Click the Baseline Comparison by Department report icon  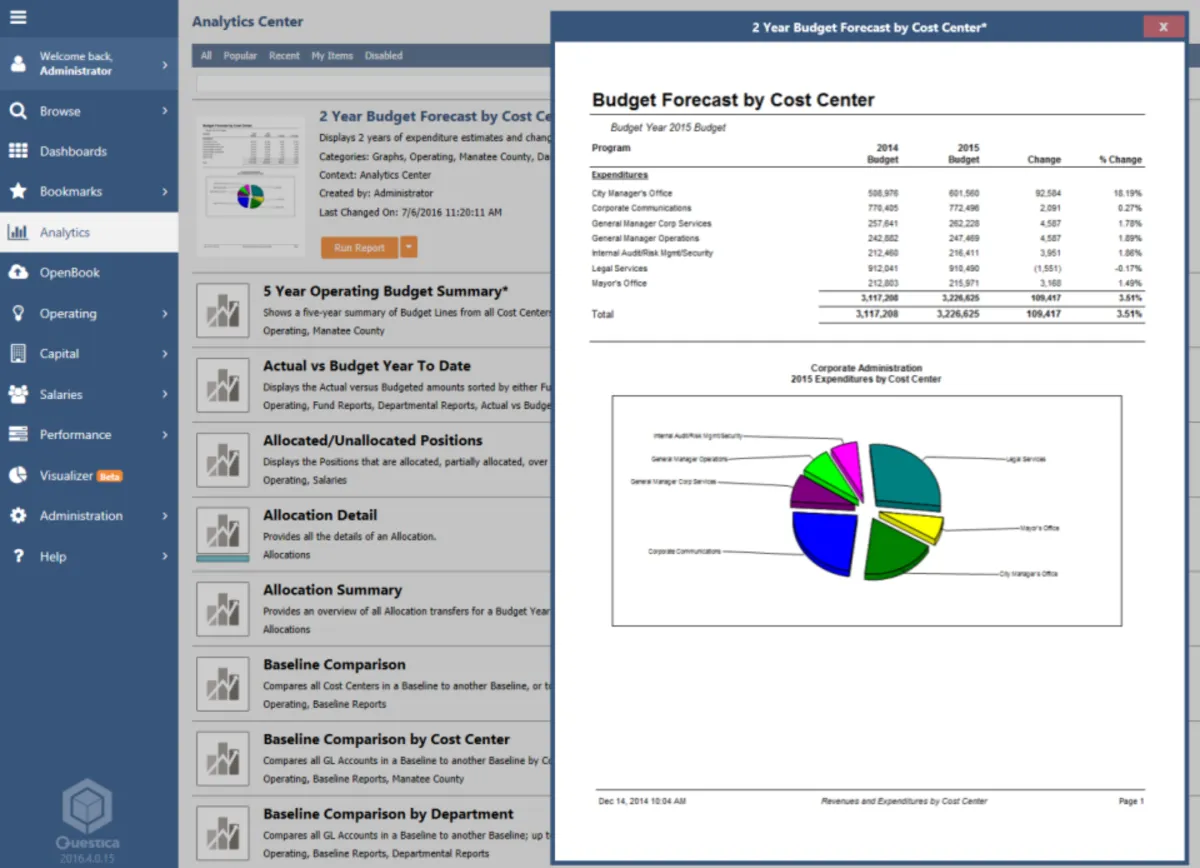222,833
